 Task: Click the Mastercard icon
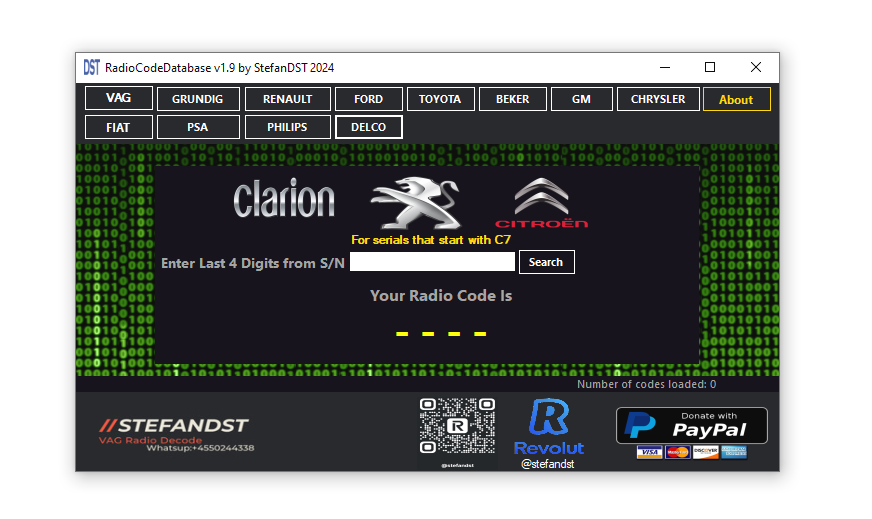[x=677, y=452]
